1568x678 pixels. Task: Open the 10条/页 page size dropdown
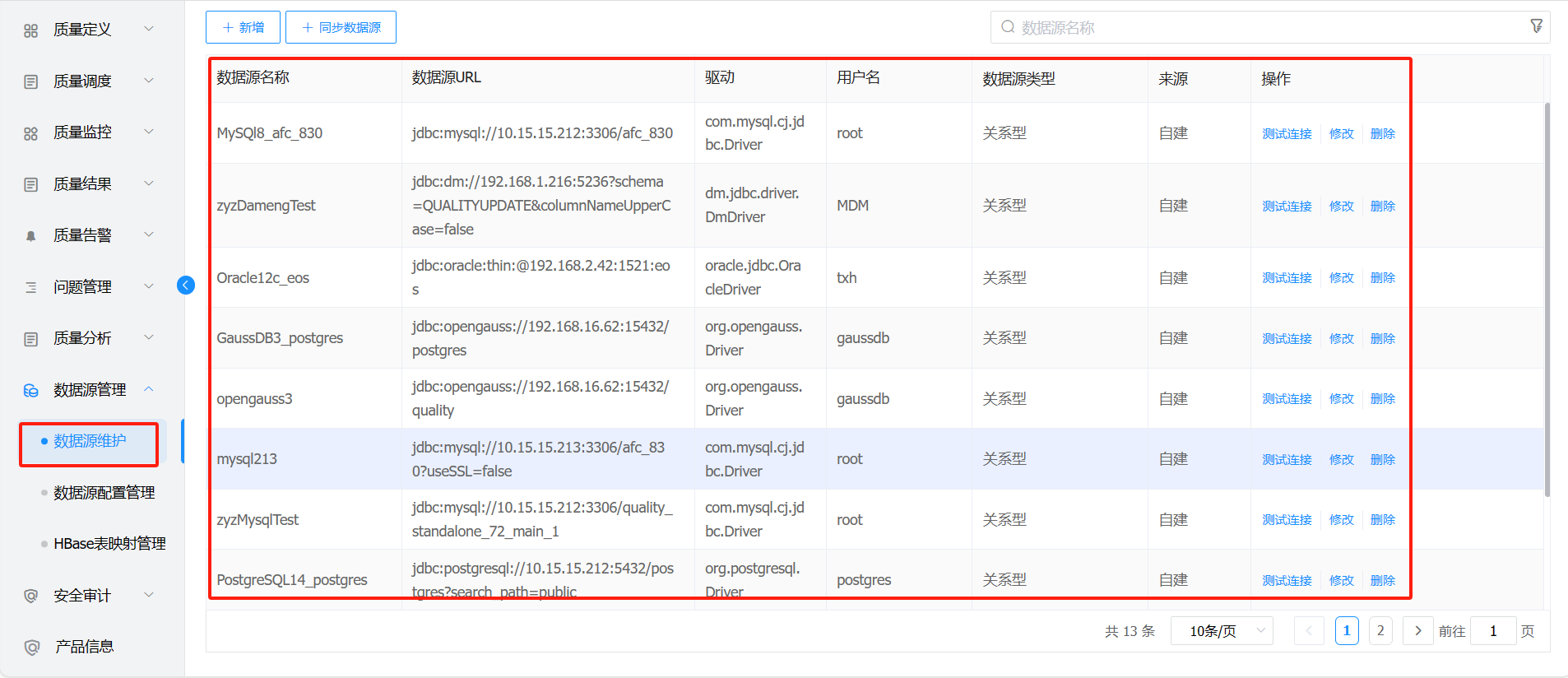[x=1222, y=631]
